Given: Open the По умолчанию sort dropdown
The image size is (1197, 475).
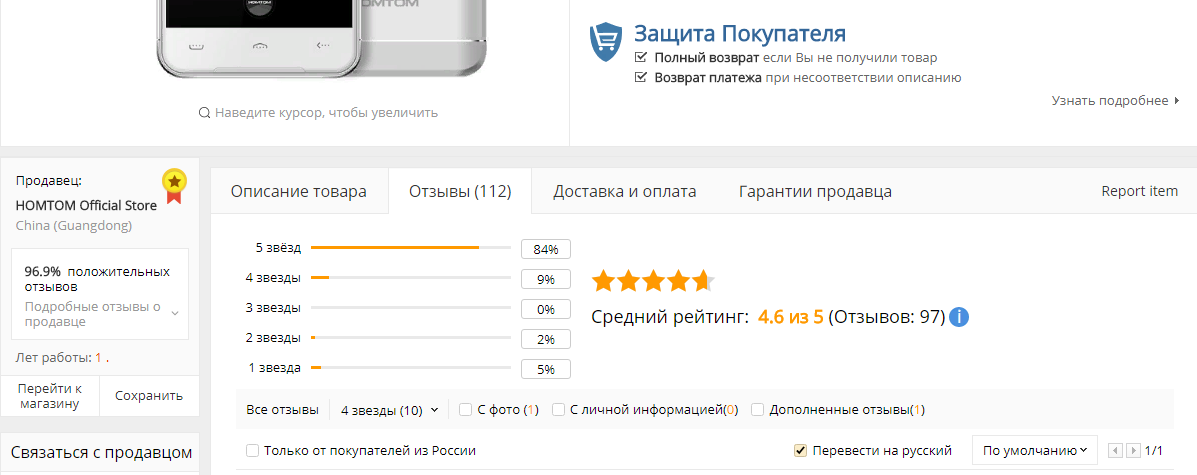Looking at the screenshot, I should coord(1034,450).
